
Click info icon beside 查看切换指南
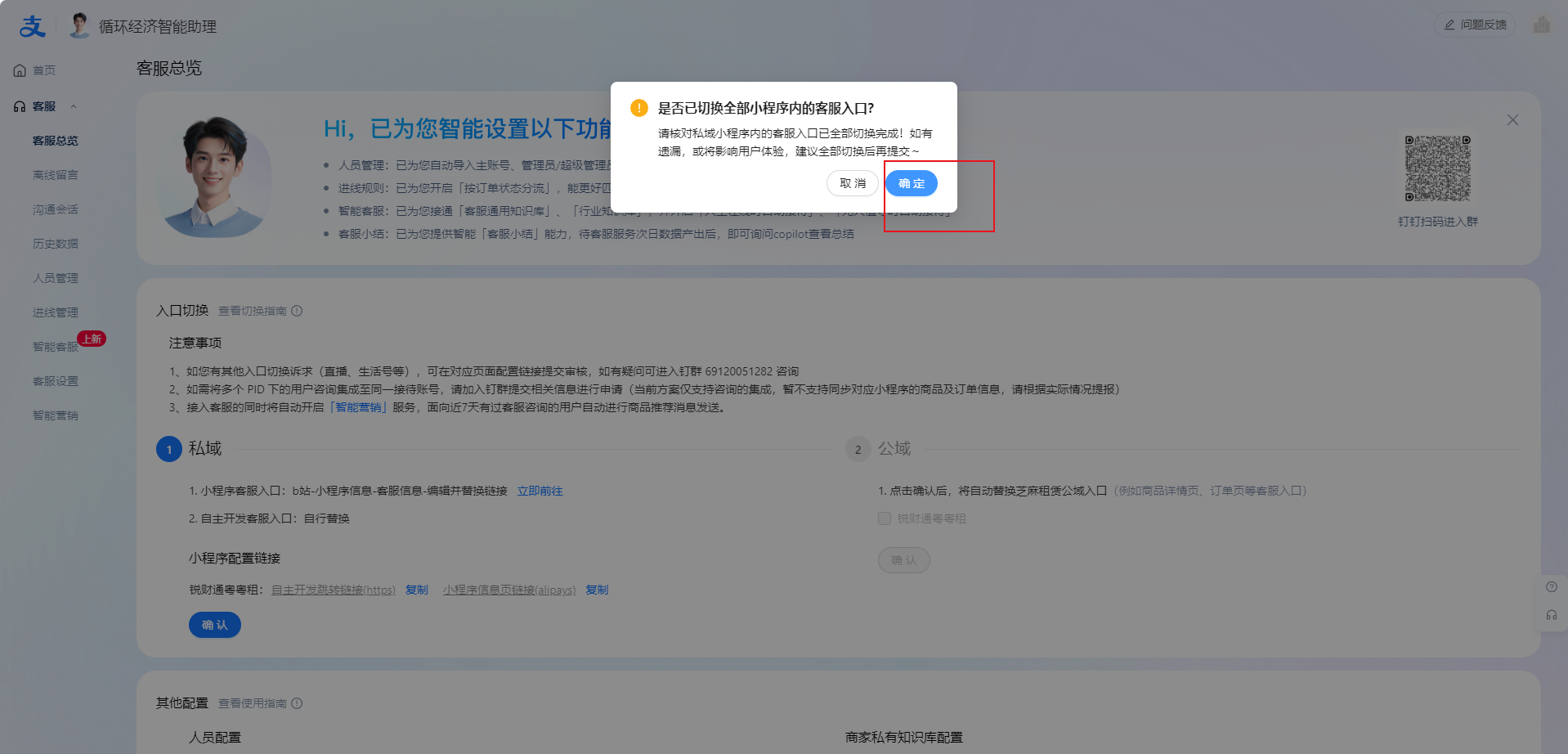click(x=297, y=311)
